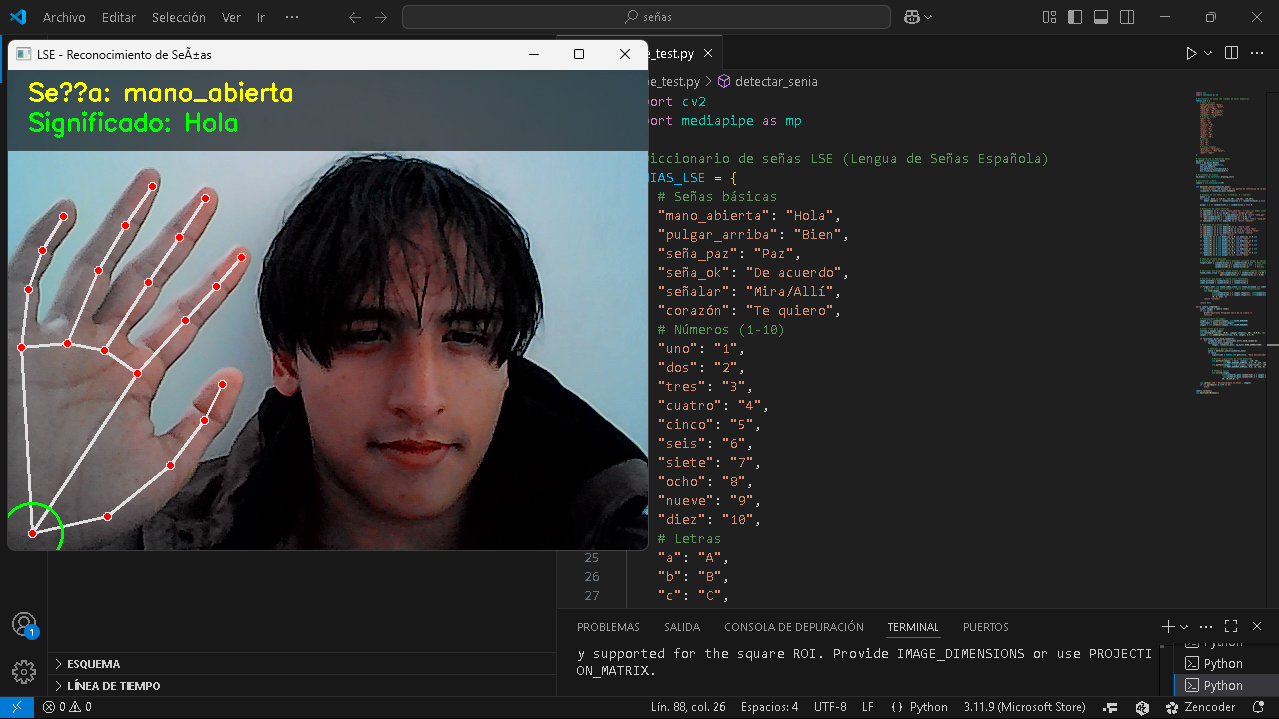1279x719 pixels.
Task: Click detectar_senia in the breadcrumb
Action: (776, 82)
